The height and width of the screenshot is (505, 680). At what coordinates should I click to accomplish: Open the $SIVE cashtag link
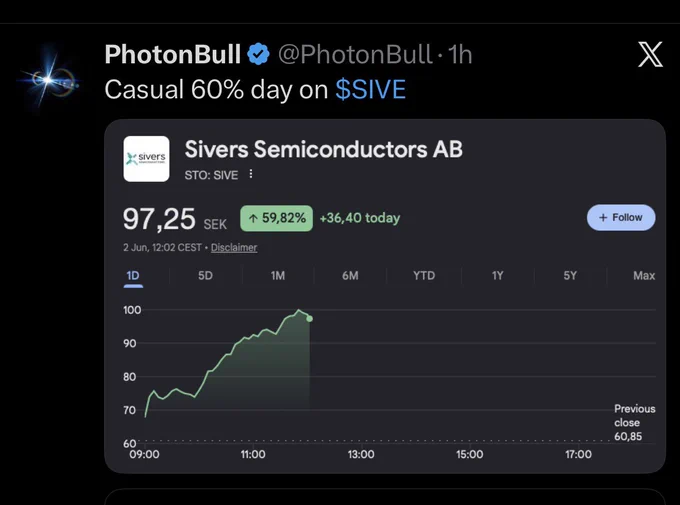[x=371, y=89]
